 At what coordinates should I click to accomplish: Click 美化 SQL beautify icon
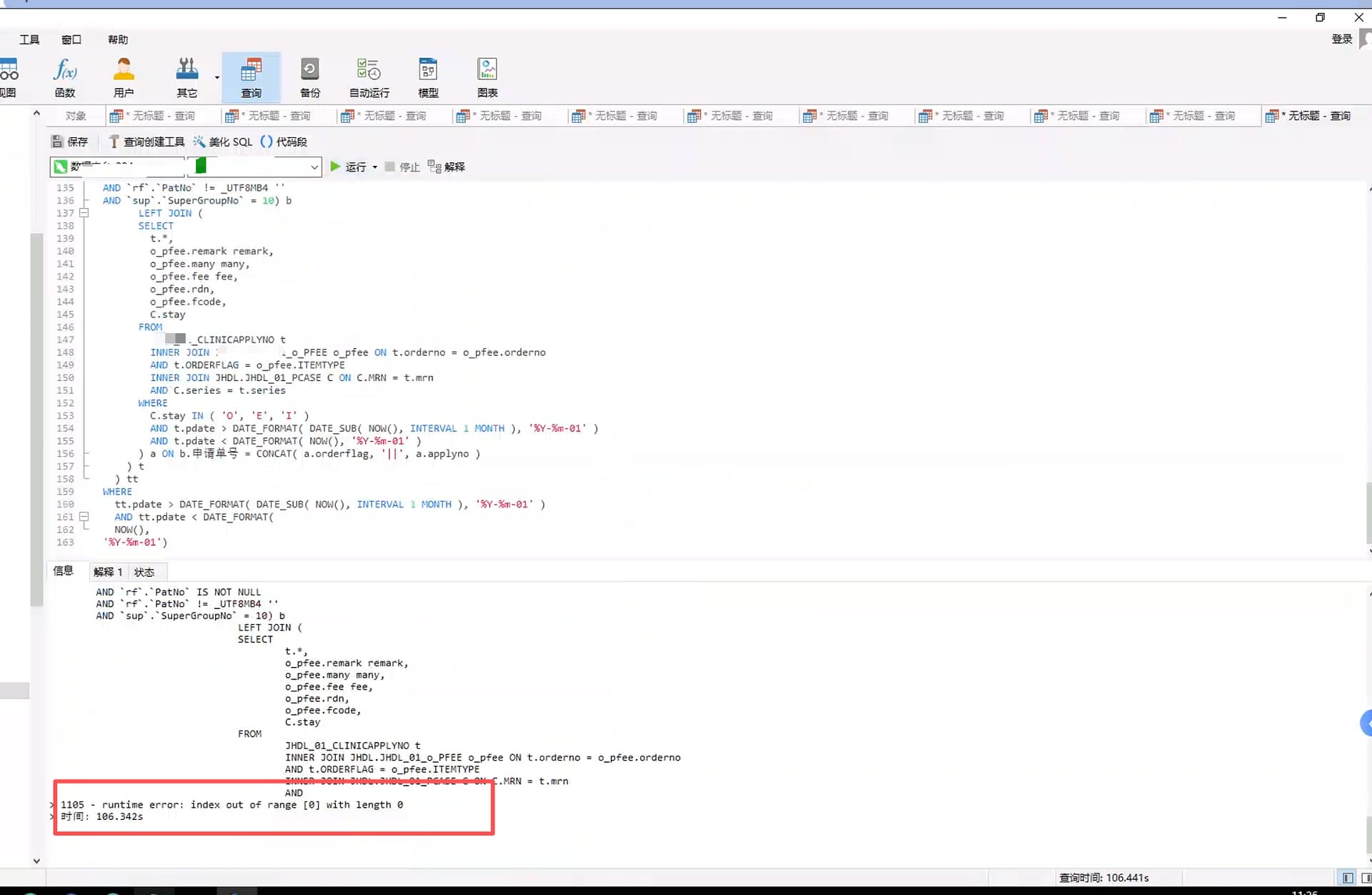click(222, 142)
